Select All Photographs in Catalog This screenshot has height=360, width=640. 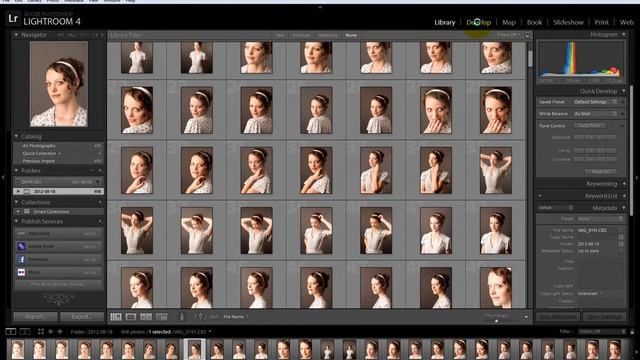tap(58, 146)
